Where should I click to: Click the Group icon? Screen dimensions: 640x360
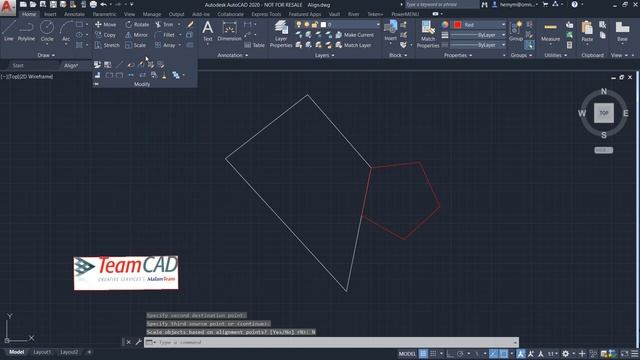coord(516,31)
